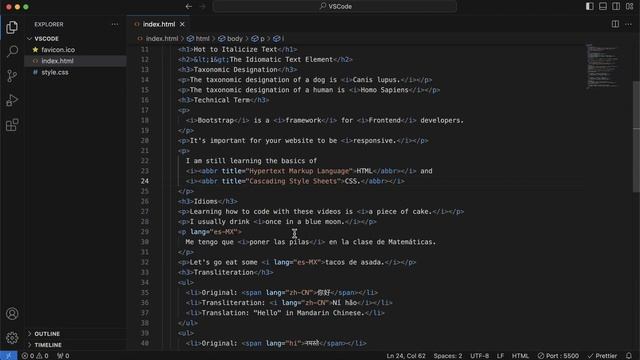This screenshot has width=640, height=360.
Task: Click "Canis lupus." text
Action: coord(376,80)
